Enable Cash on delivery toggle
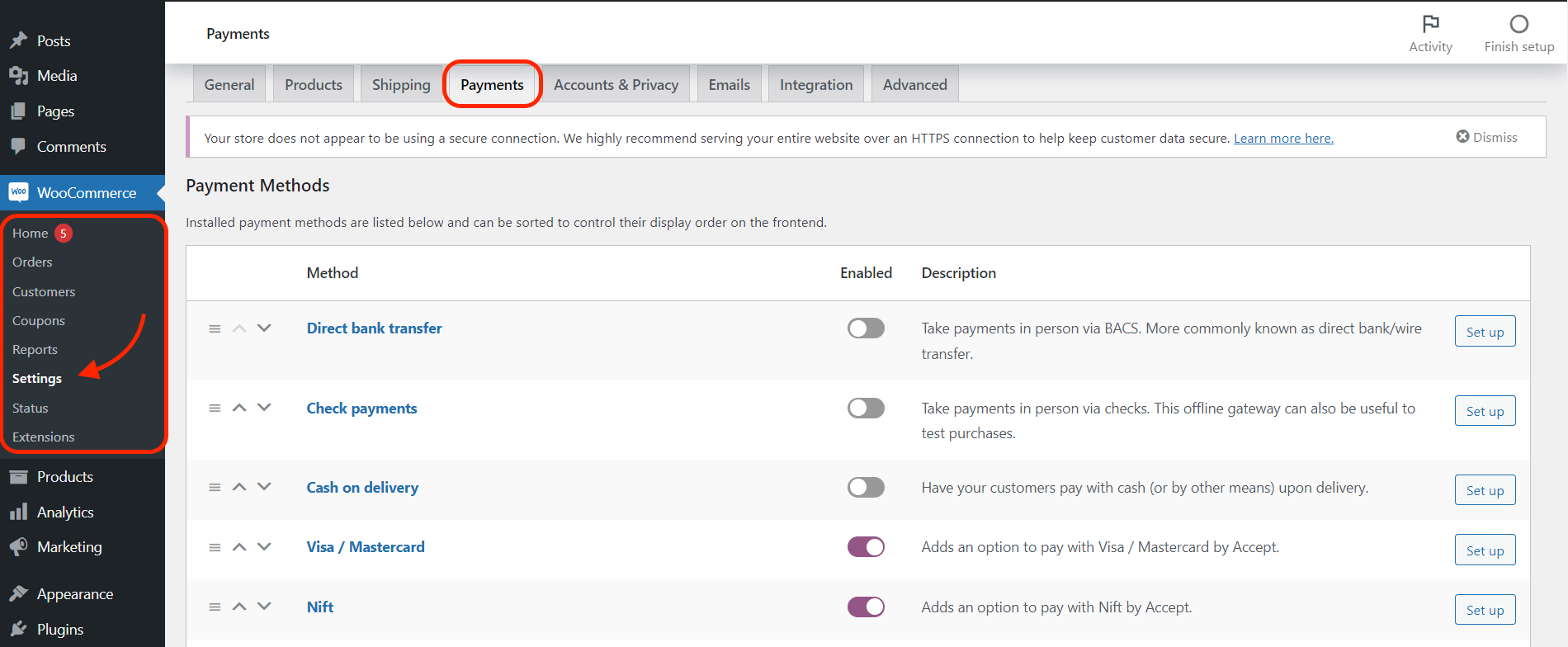The height and width of the screenshot is (647, 1568). click(866, 487)
